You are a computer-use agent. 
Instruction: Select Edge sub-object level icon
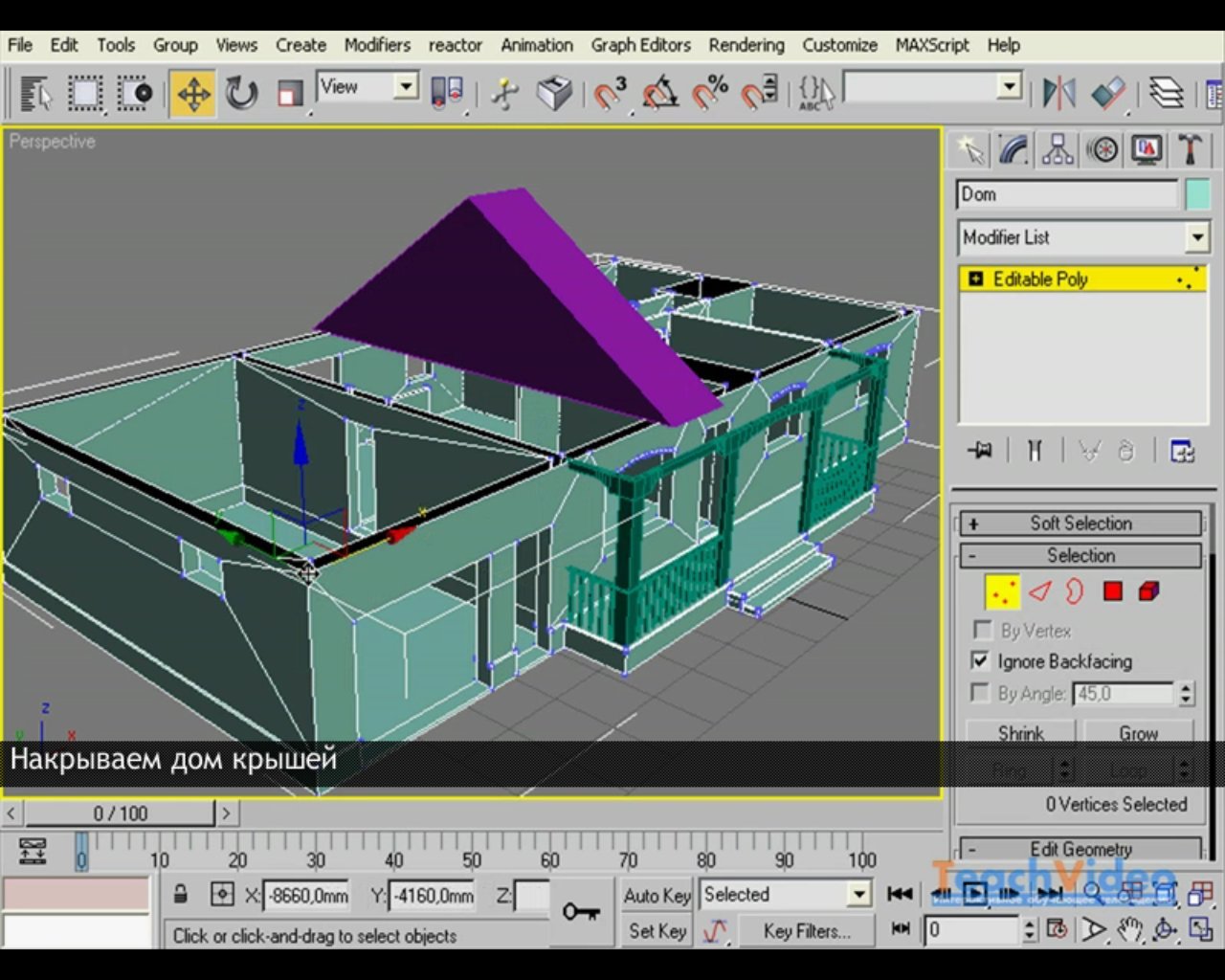[x=1039, y=592]
